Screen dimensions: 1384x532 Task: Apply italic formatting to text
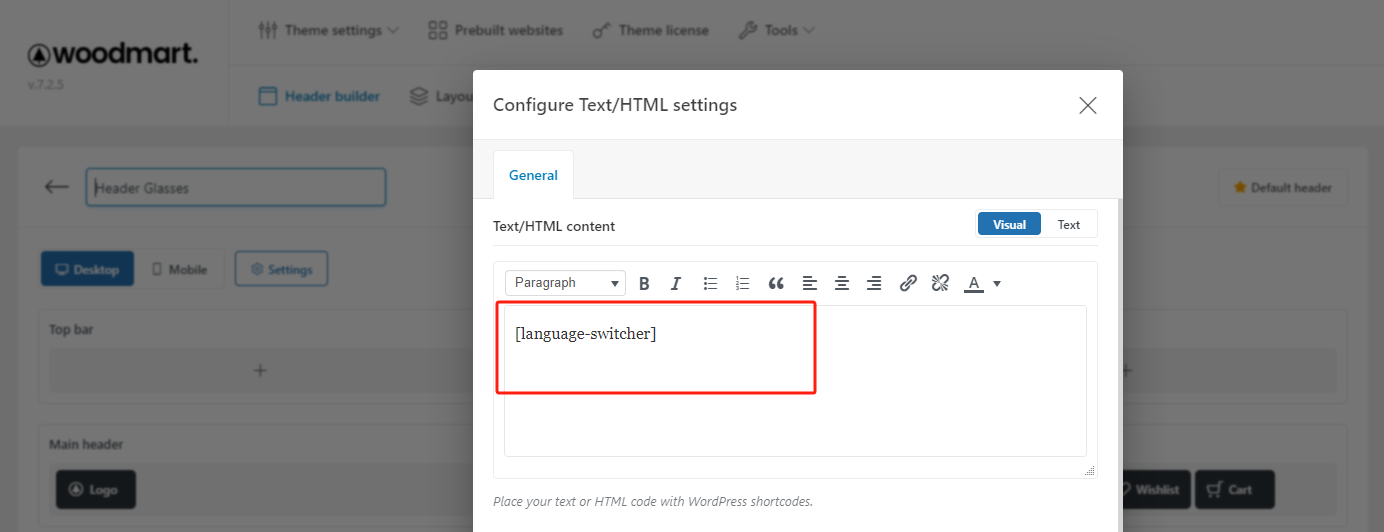coord(676,284)
